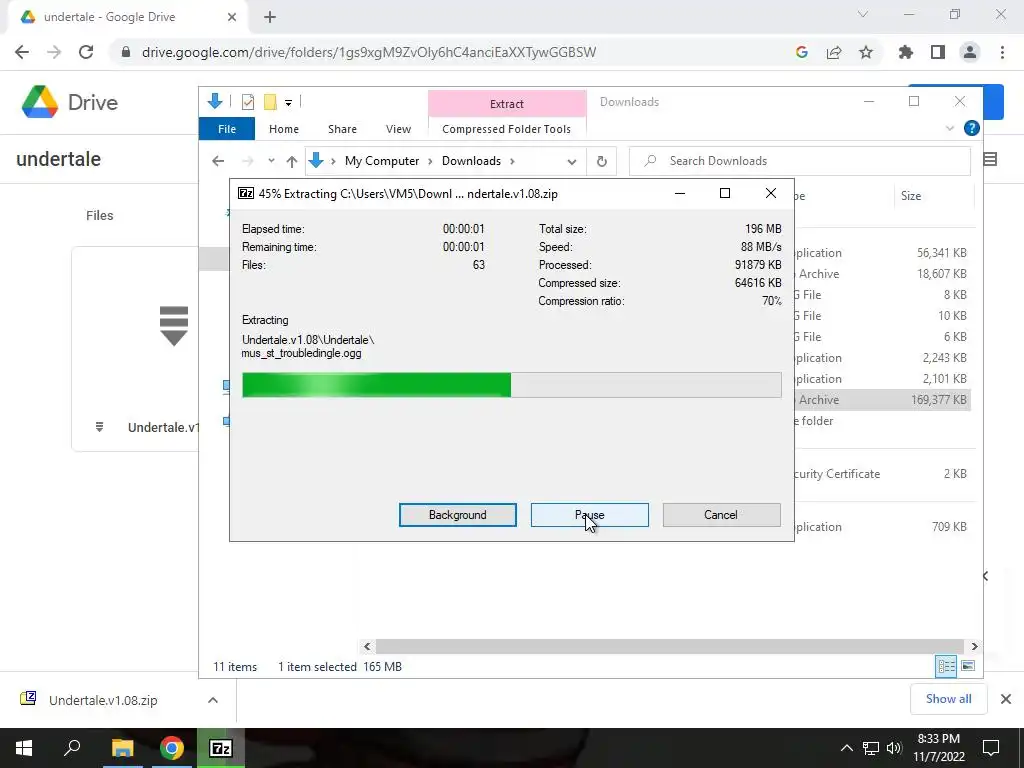This screenshot has height=768, width=1024.
Task: Click the Extract contextual tab header
Action: click(x=507, y=104)
